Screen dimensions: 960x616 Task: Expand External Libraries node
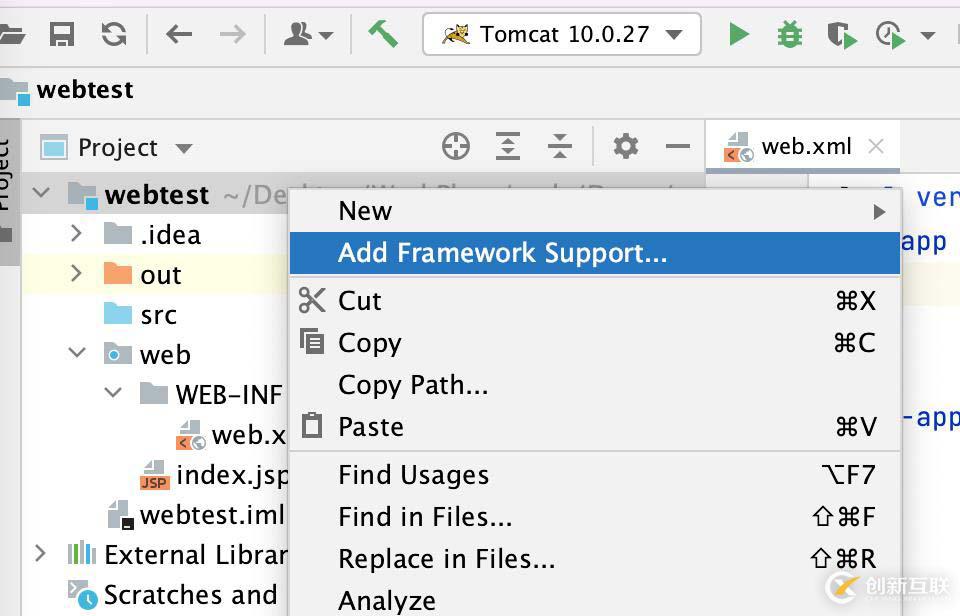coord(40,554)
